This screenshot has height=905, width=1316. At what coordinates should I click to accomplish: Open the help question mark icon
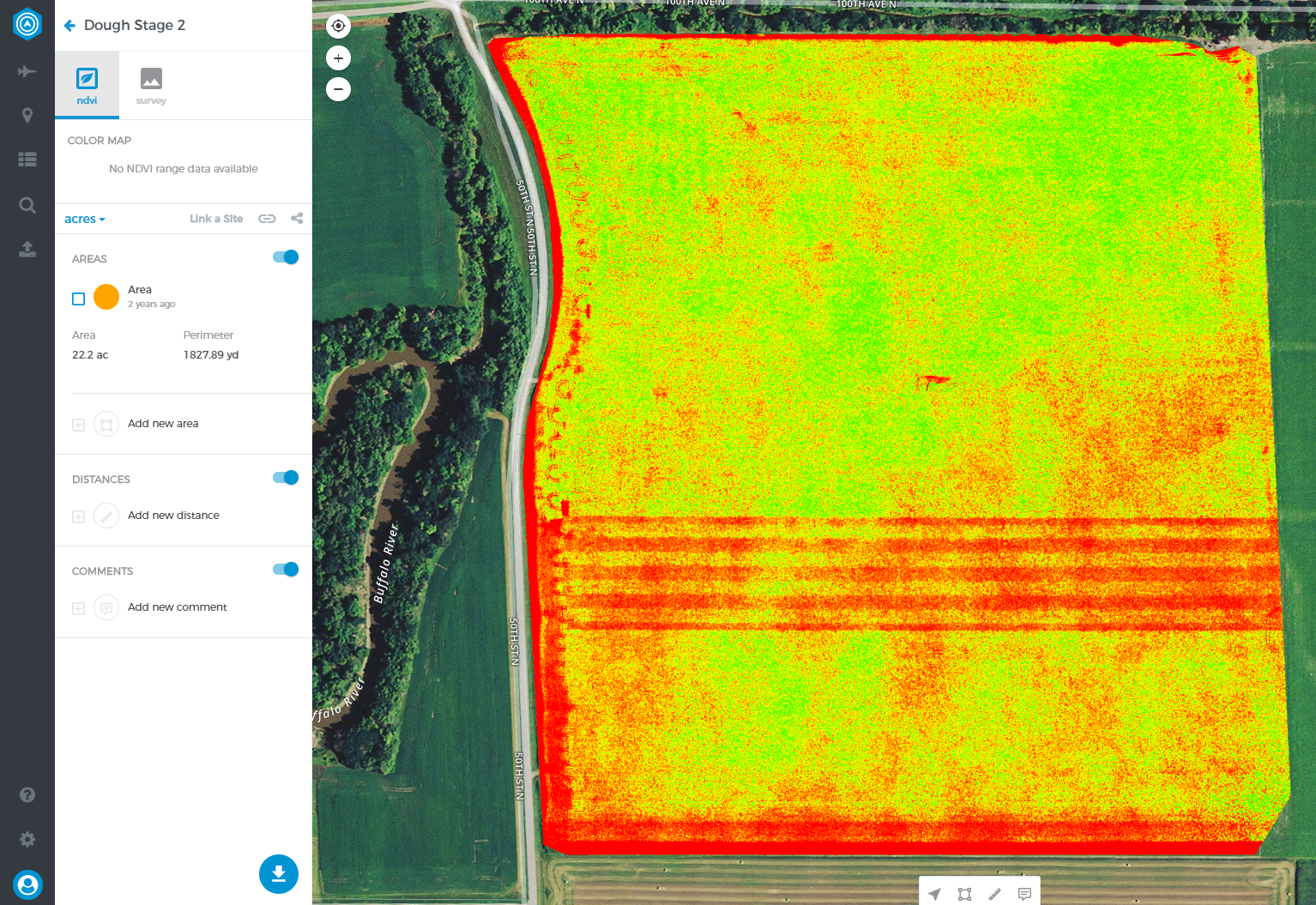coord(27,794)
